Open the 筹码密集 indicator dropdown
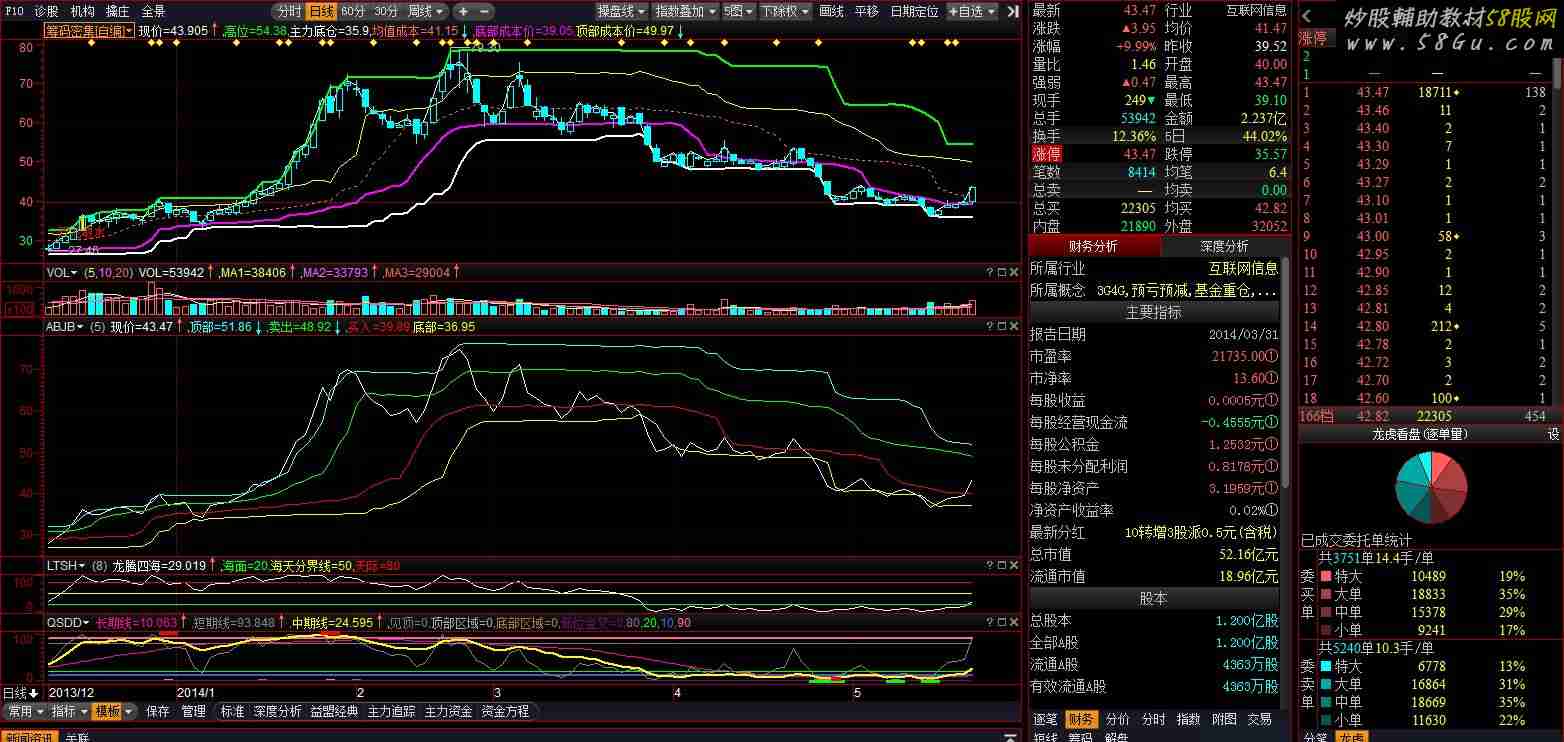This screenshot has width=1564, height=742. [88, 31]
